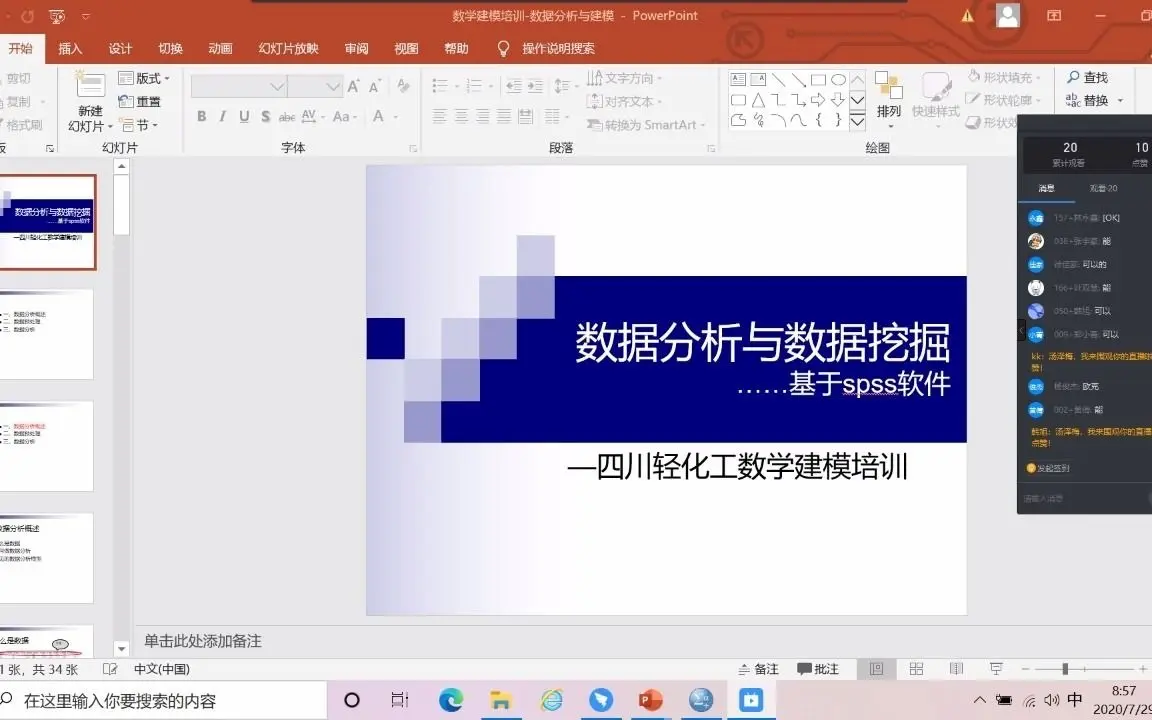The height and width of the screenshot is (720, 1152).
Task: Toggle underline formatting
Action: coord(244,116)
